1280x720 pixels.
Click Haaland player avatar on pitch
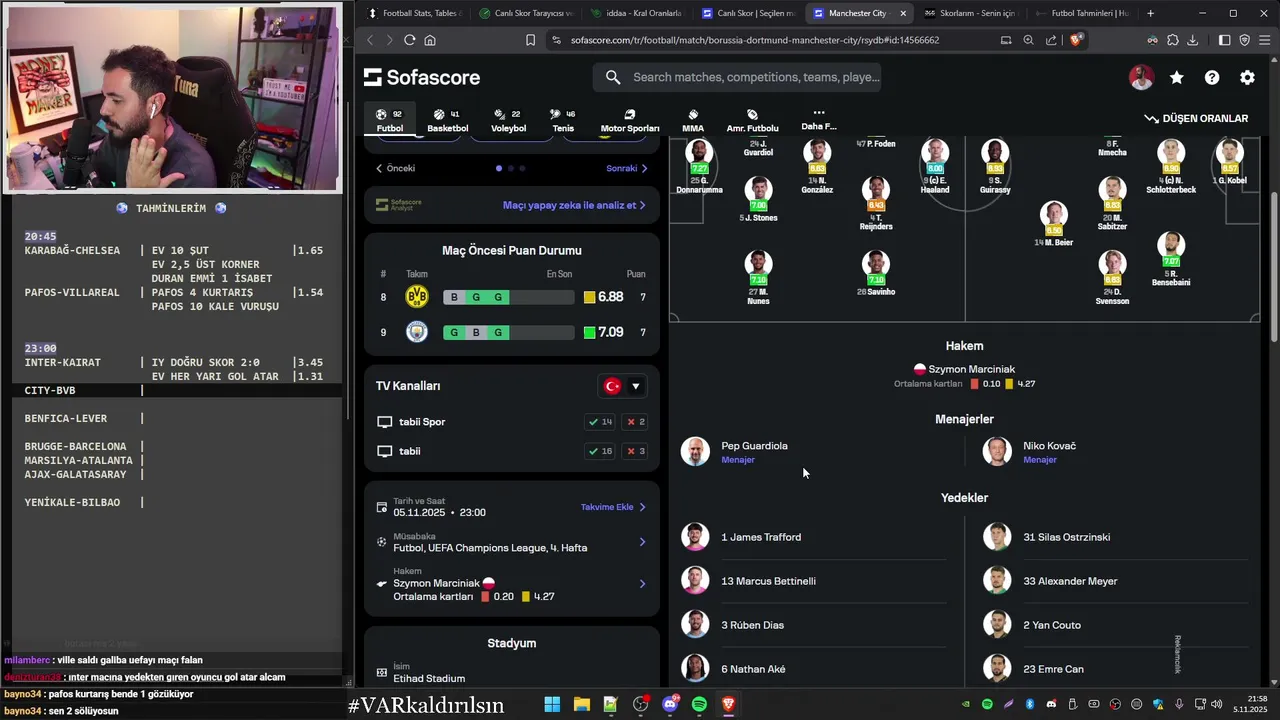[935, 153]
